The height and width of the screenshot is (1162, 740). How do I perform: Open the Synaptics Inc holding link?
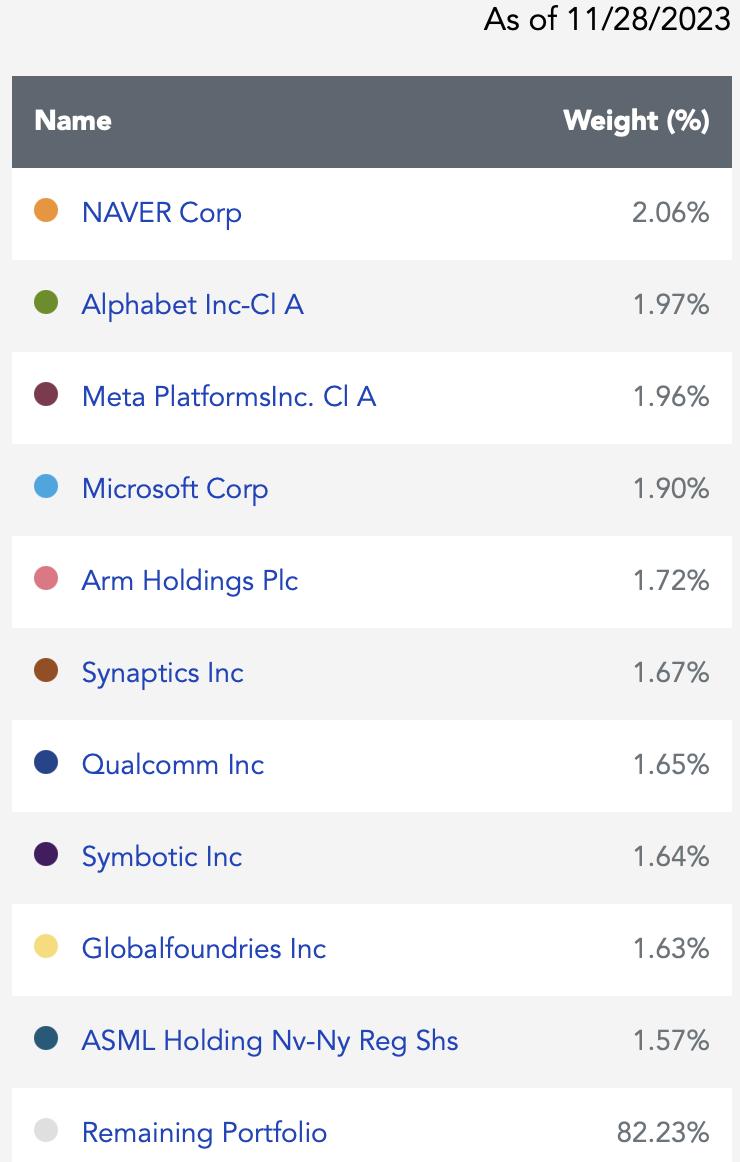(x=162, y=674)
